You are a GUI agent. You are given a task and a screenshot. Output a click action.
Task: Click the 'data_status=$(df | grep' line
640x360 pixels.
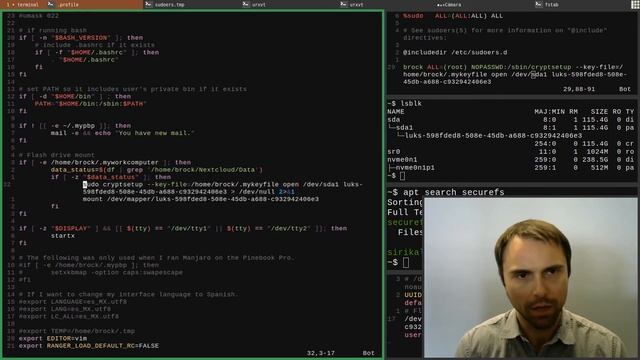pyautogui.click(x=157, y=170)
